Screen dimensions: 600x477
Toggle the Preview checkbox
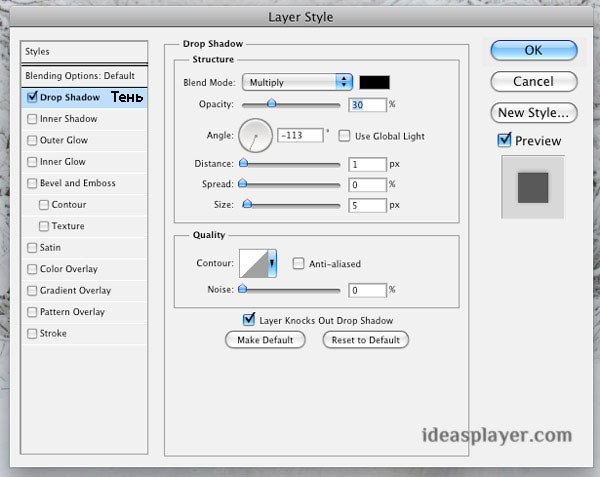click(x=504, y=140)
